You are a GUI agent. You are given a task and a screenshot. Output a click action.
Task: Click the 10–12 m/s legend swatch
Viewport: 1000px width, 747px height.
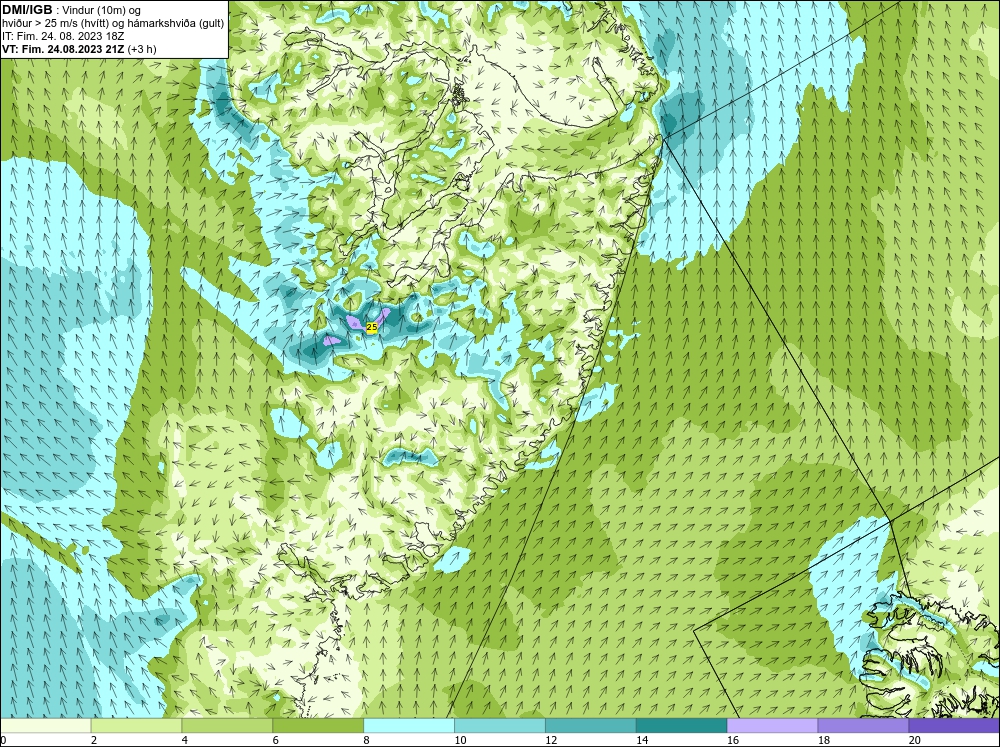500,726
